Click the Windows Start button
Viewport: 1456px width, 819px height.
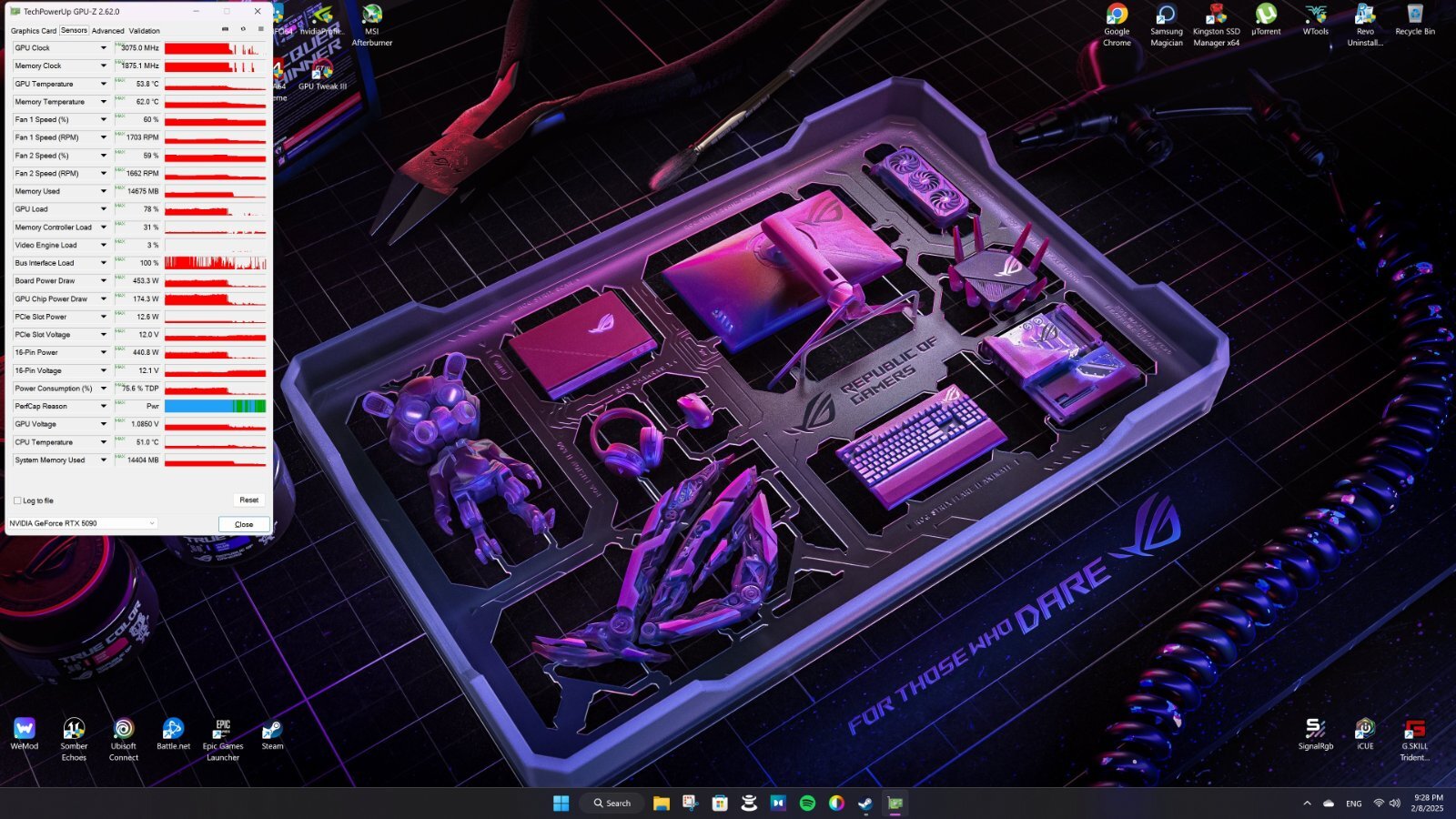pyautogui.click(x=561, y=803)
